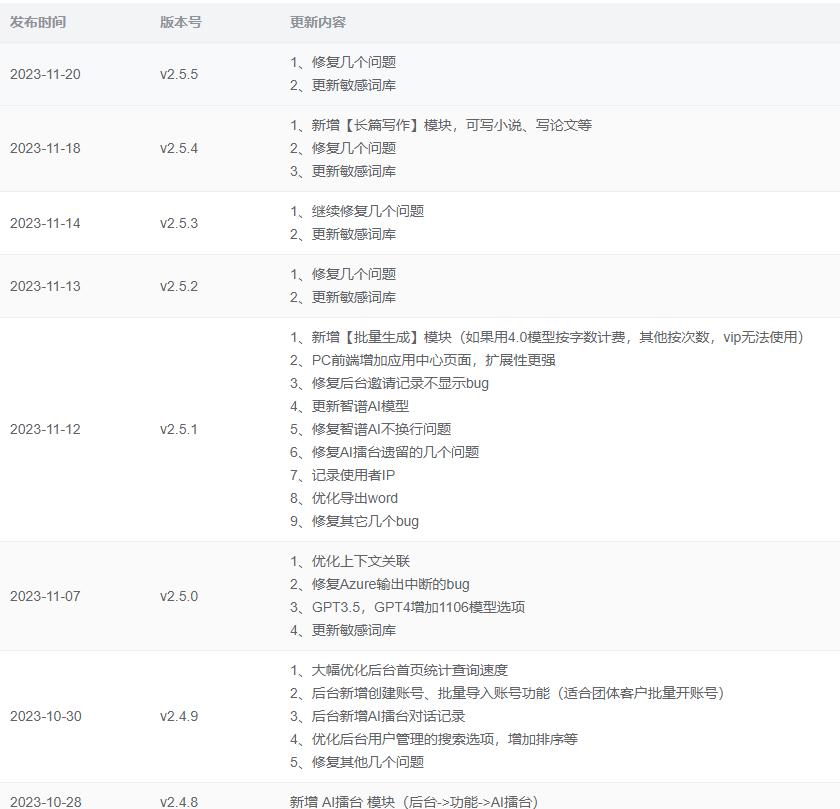Click 修复几个问题 in v2.5.2 row
The image size is (840, 809).
point(343,274)
